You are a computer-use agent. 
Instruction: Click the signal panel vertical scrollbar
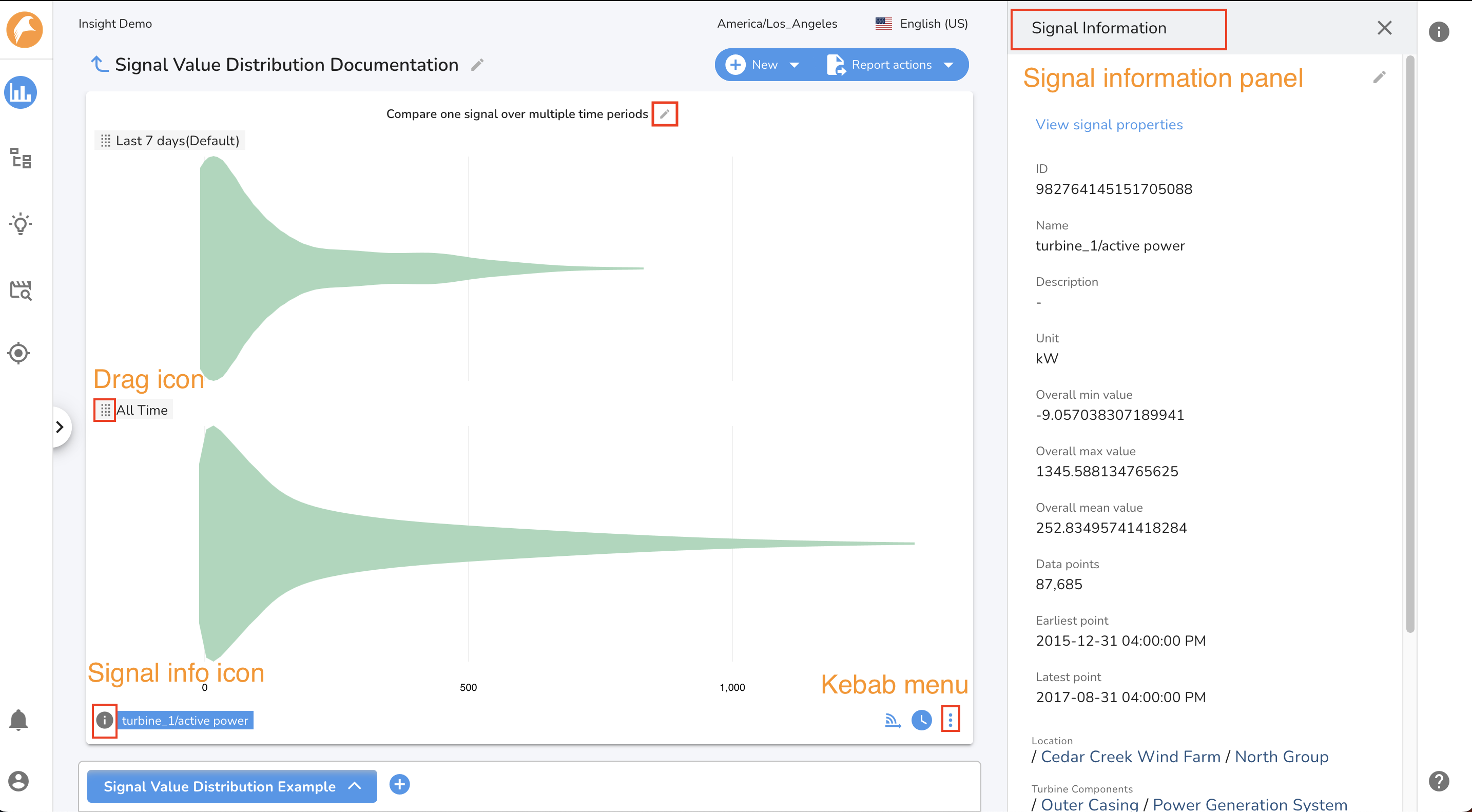pyautogui.click(x=1410, y=344)
